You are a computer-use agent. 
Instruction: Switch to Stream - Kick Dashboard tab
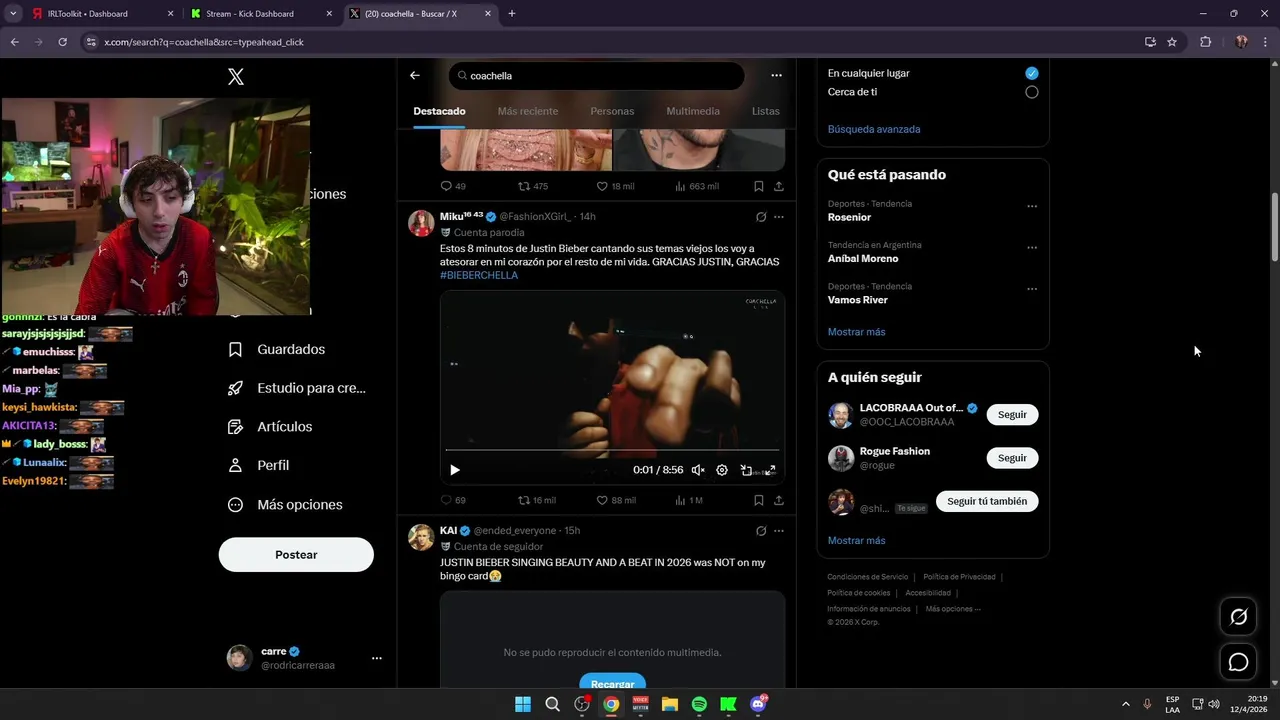[260, 14]
